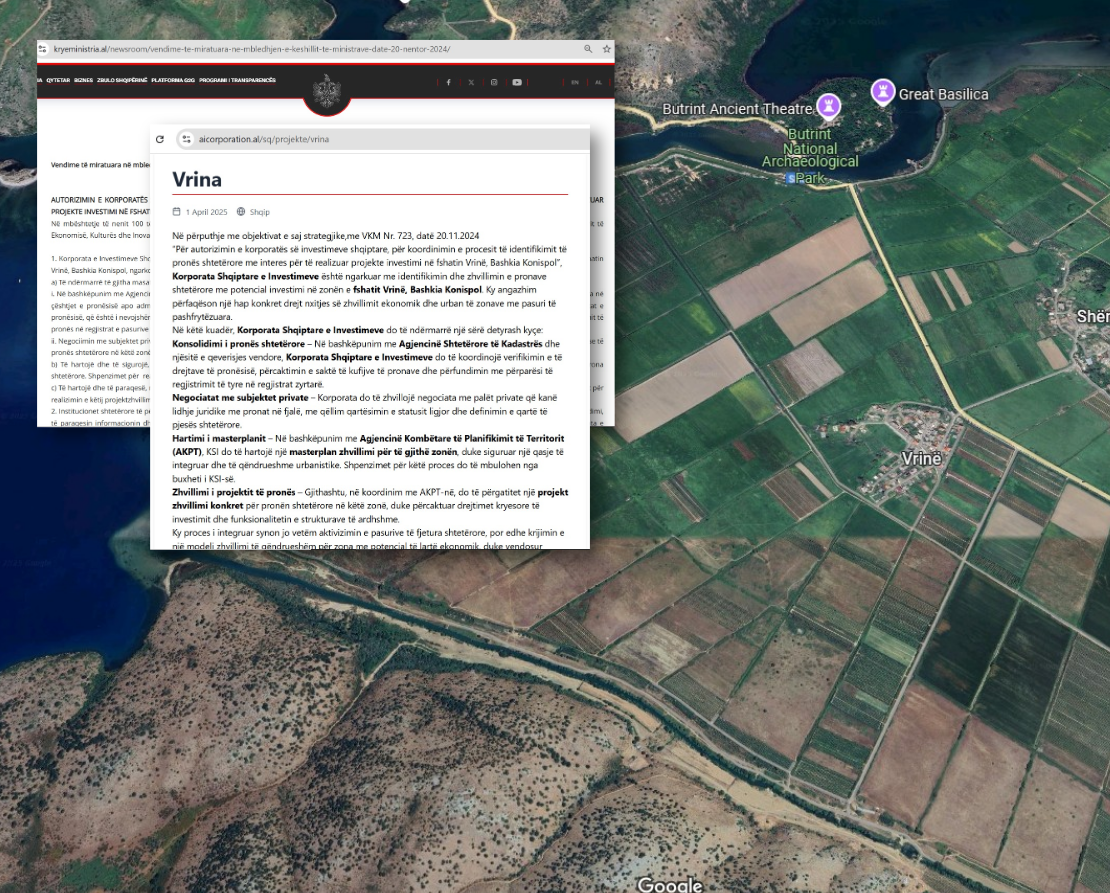1110x893 pixels.
Task: Click the Albanian coat of arms logo
Action: [328, 90]
